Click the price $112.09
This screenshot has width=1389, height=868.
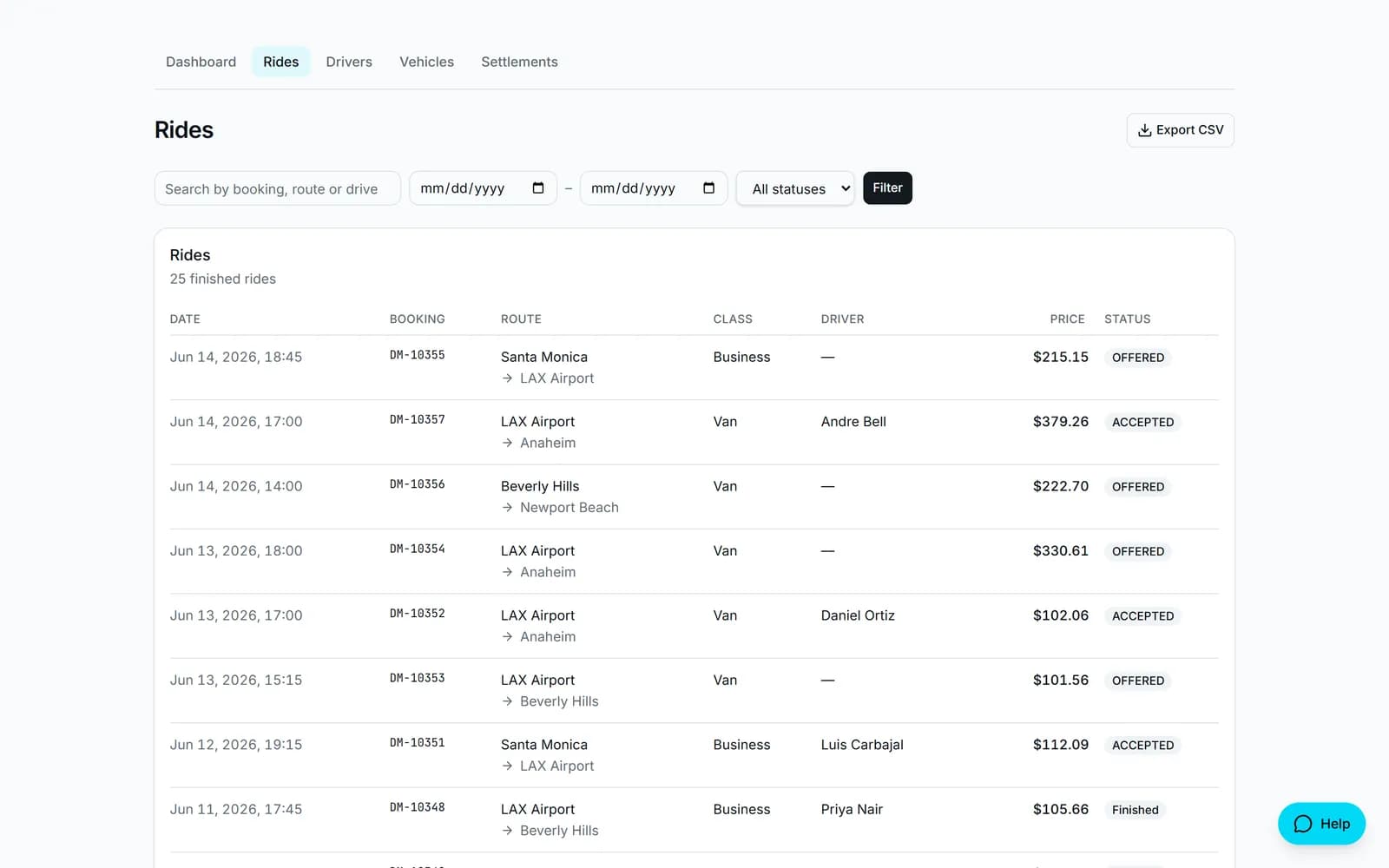pos(1060,745)
